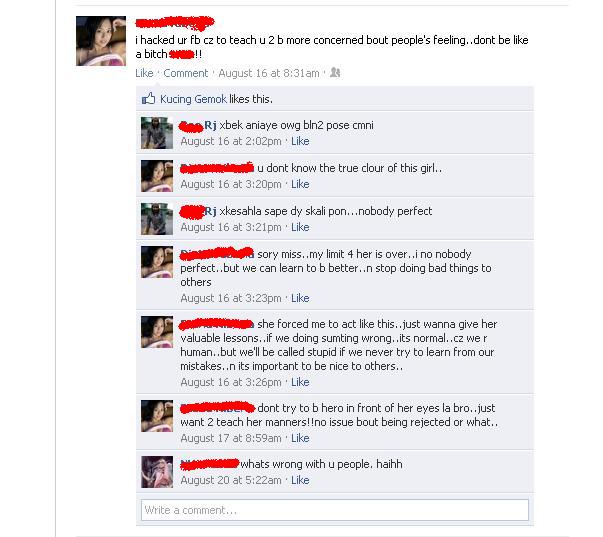Viewport: 603px width, 537px height.
Task: Like the 3:20pm comment
Action: click(300, 184)
